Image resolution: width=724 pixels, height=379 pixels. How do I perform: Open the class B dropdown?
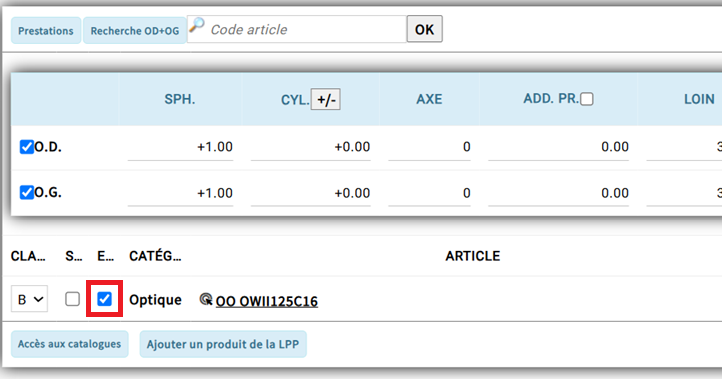(30, 299)
